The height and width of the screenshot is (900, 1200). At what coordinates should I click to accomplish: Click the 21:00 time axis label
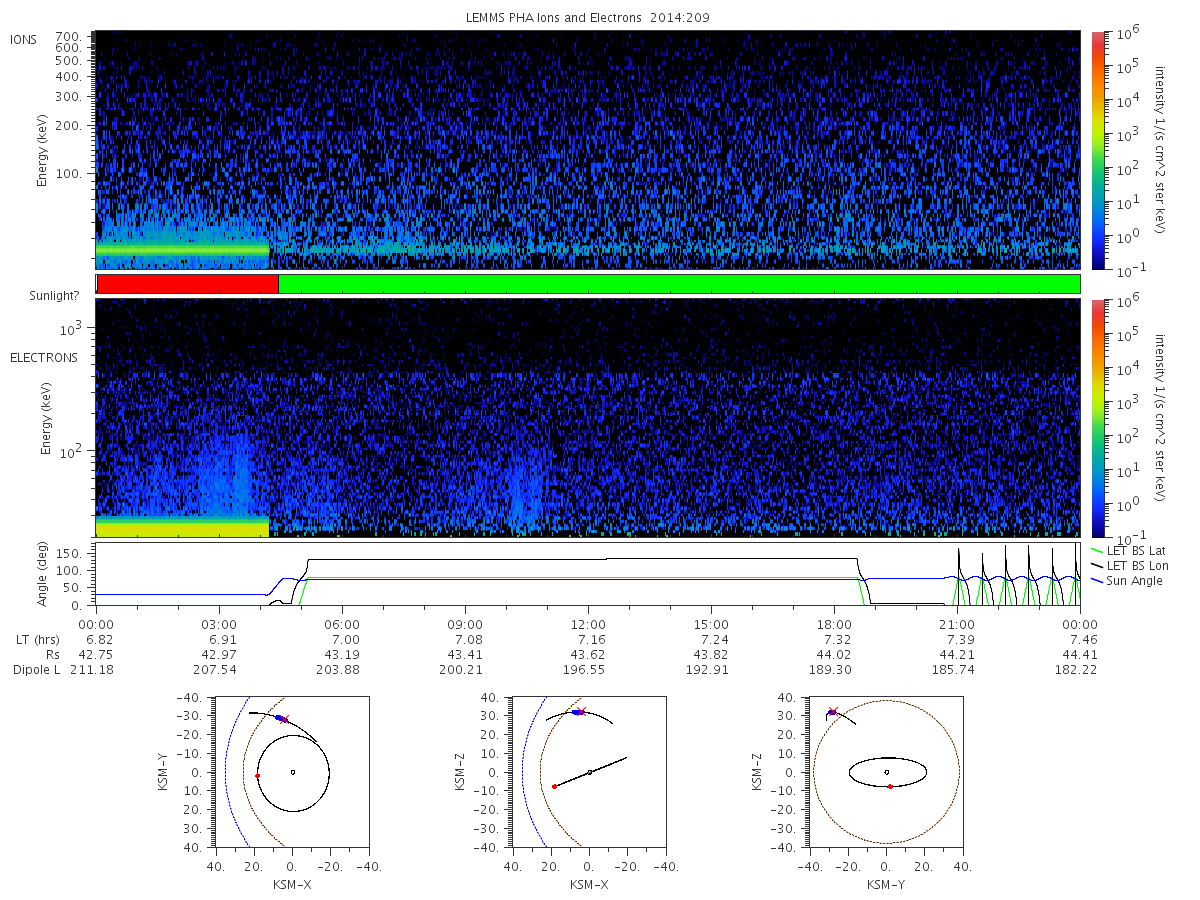[x=957, y=623]
